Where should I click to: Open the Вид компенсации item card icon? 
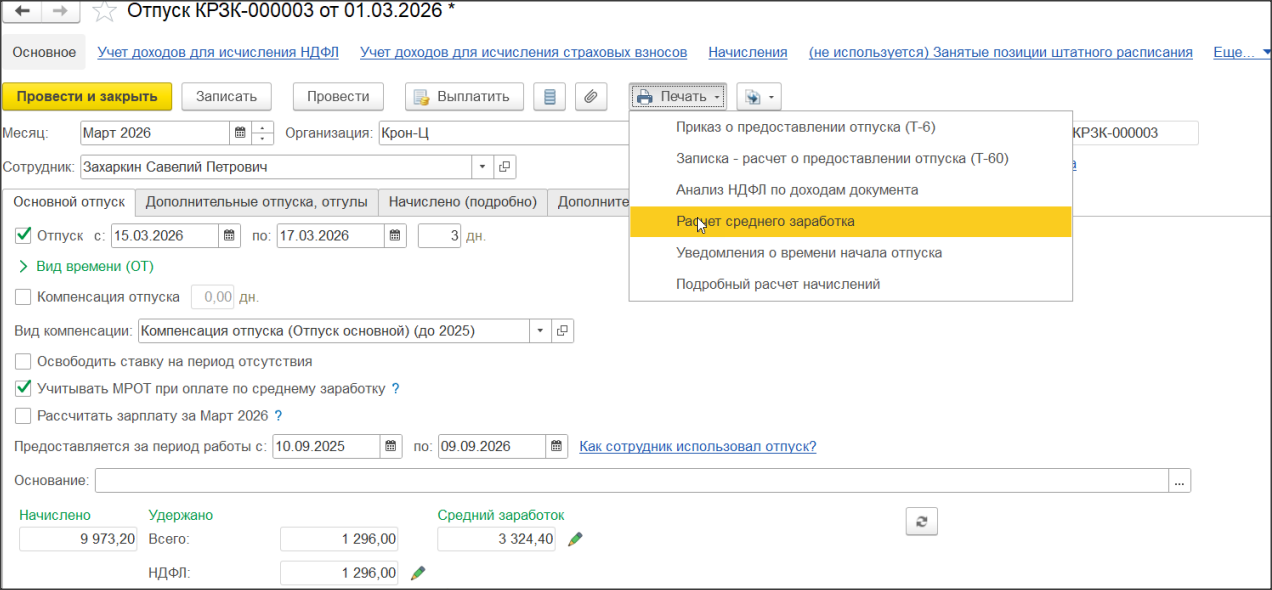563,331
